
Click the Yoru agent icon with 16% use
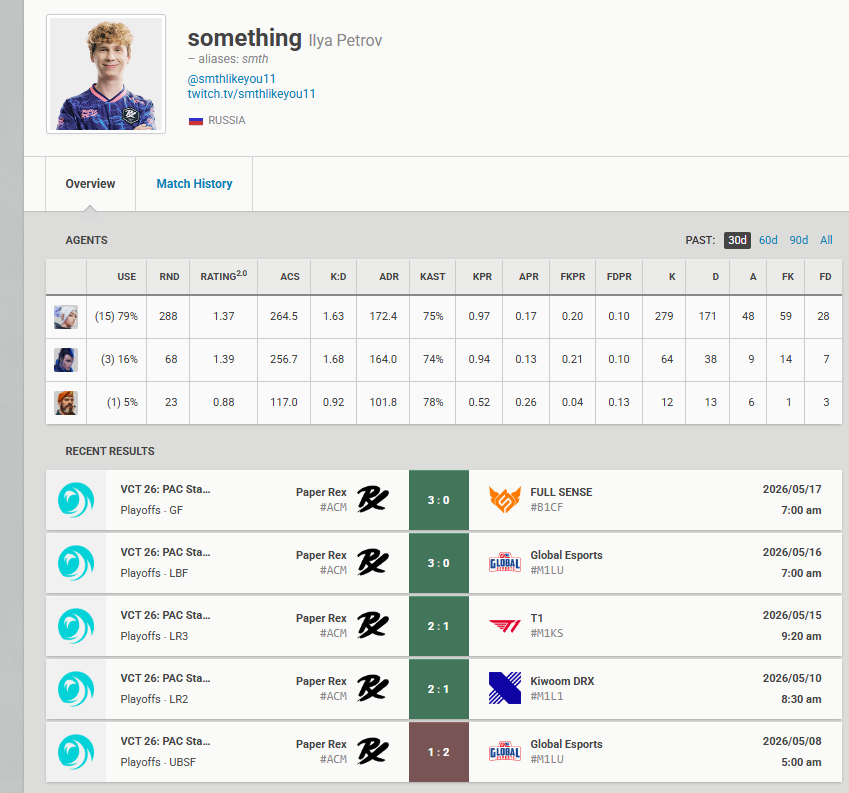tap(66, 360)
